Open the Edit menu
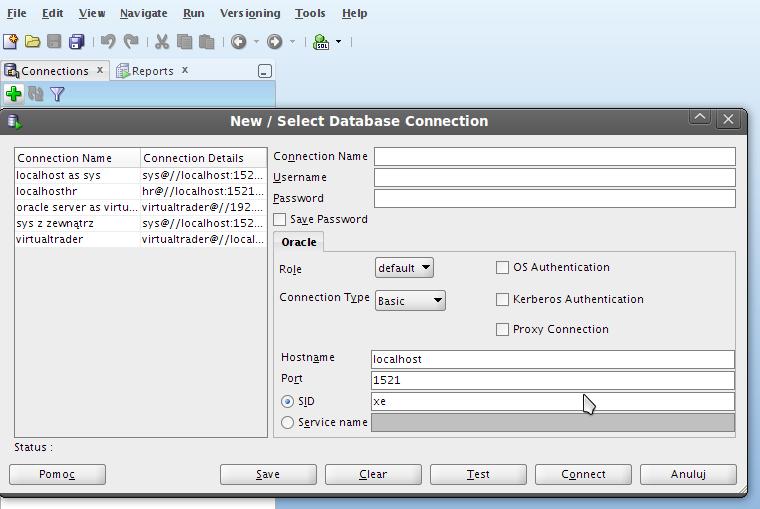Image resolution: width=760 pixels, height=509 pixels. pos(52,13)
